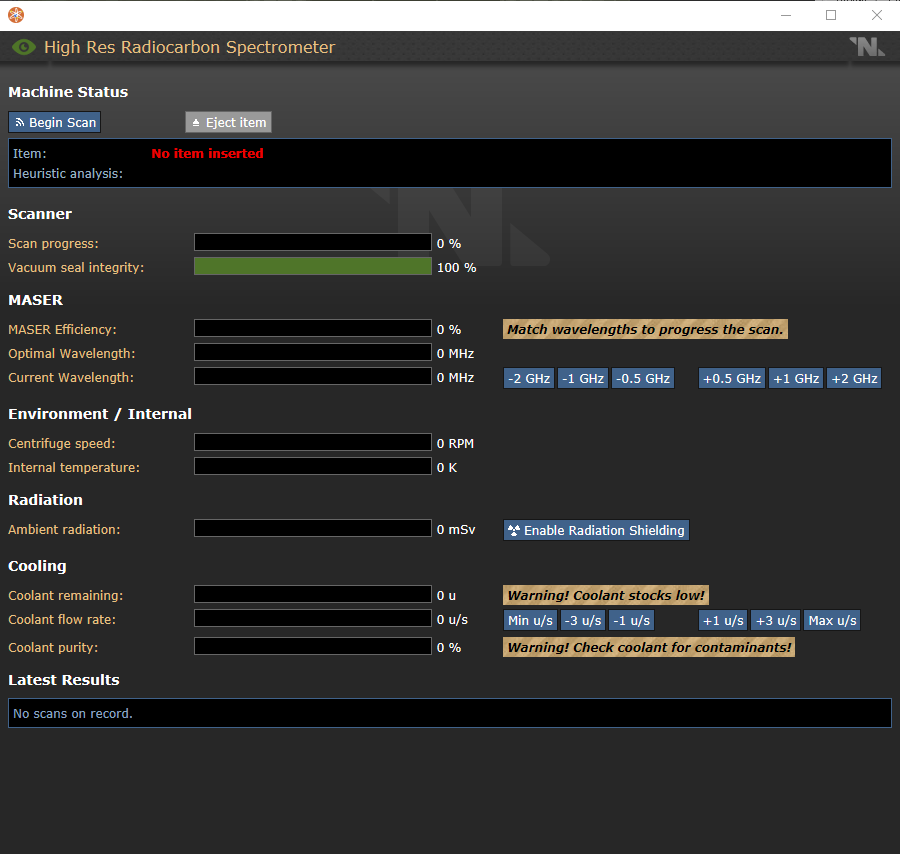900x854 pixels.
Task: Raise wavelength by 1 GHz
Action: pyautogui.click(x=796, y=379)
